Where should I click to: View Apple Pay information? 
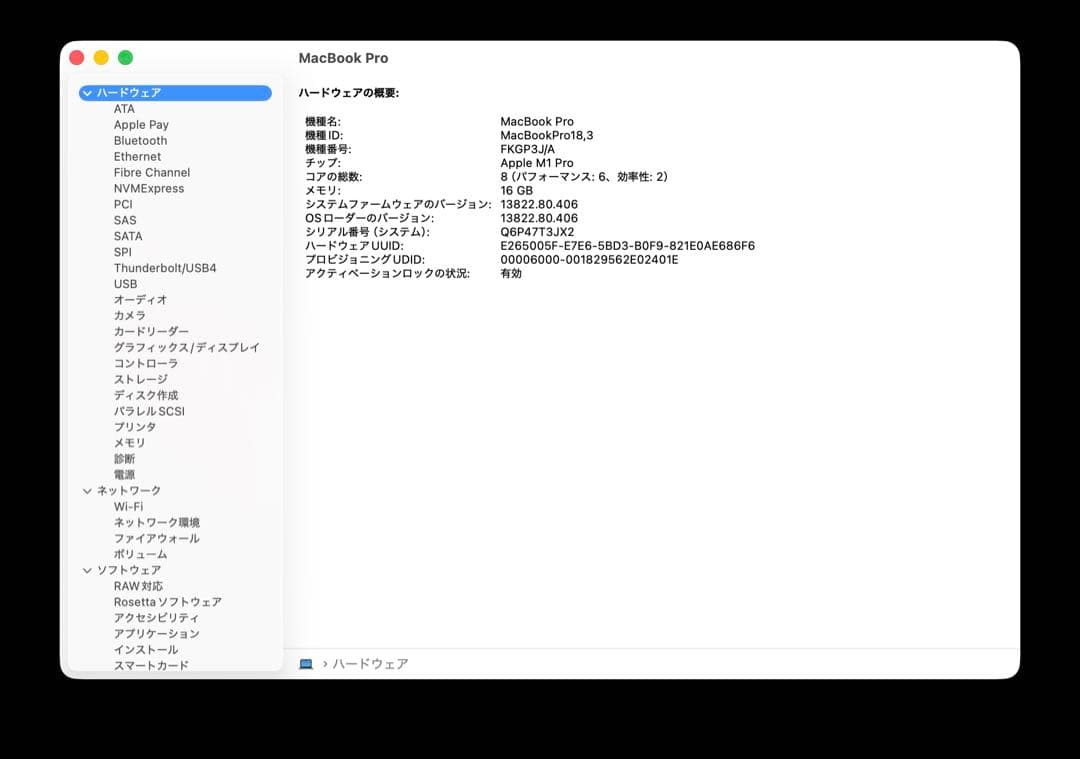(x=139, y=124)
